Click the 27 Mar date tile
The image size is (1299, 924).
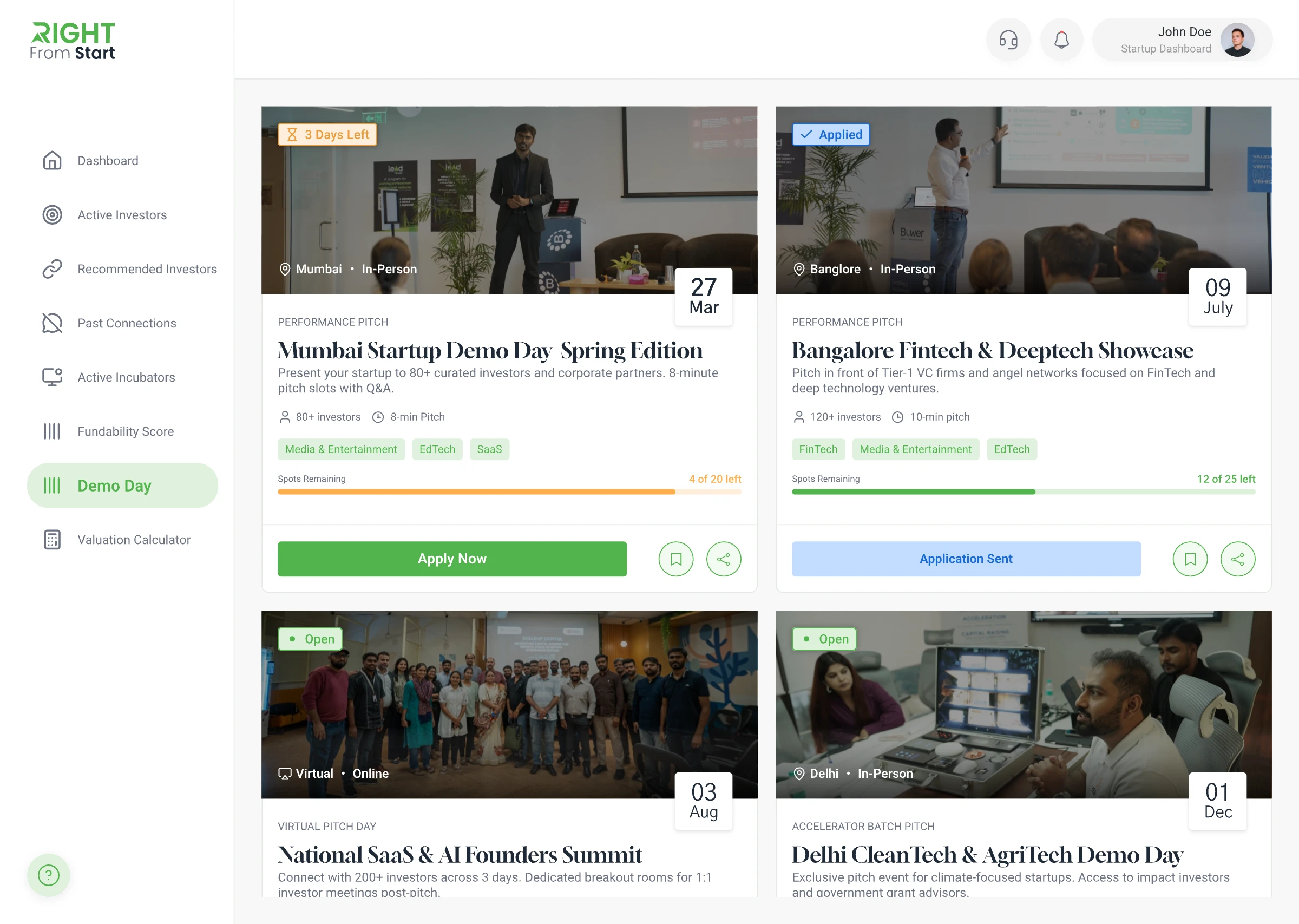pyautogui.click(x=704, y=297)
